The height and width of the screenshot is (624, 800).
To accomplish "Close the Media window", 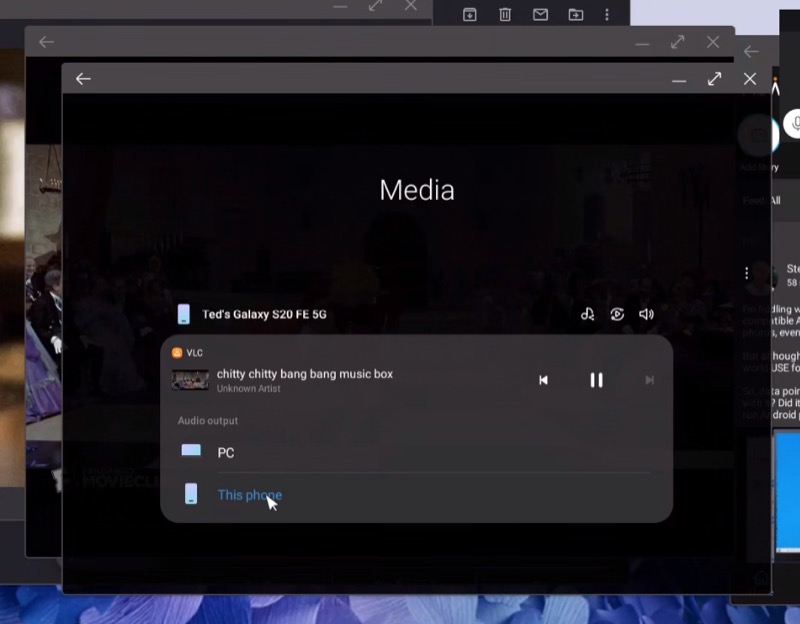I will [749, 79].
